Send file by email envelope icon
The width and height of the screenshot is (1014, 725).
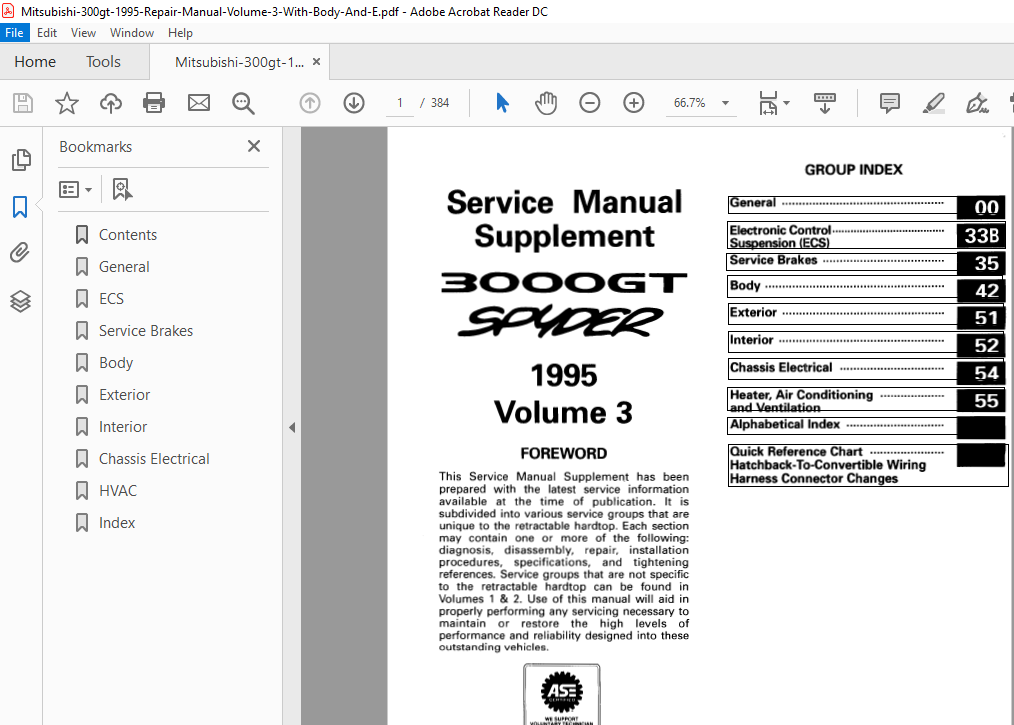199,103
